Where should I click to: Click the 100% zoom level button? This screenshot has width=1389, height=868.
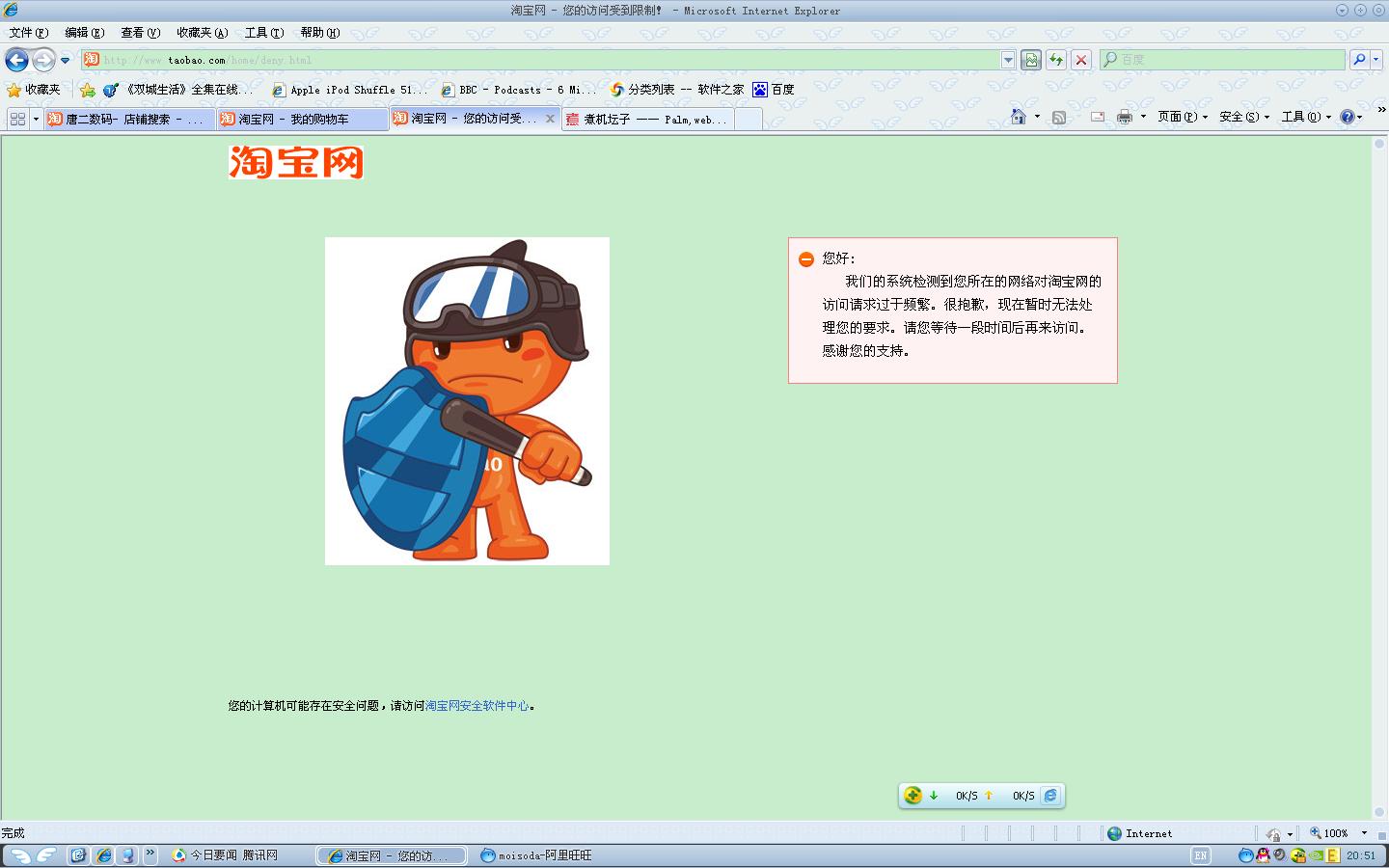(1328, 833)
